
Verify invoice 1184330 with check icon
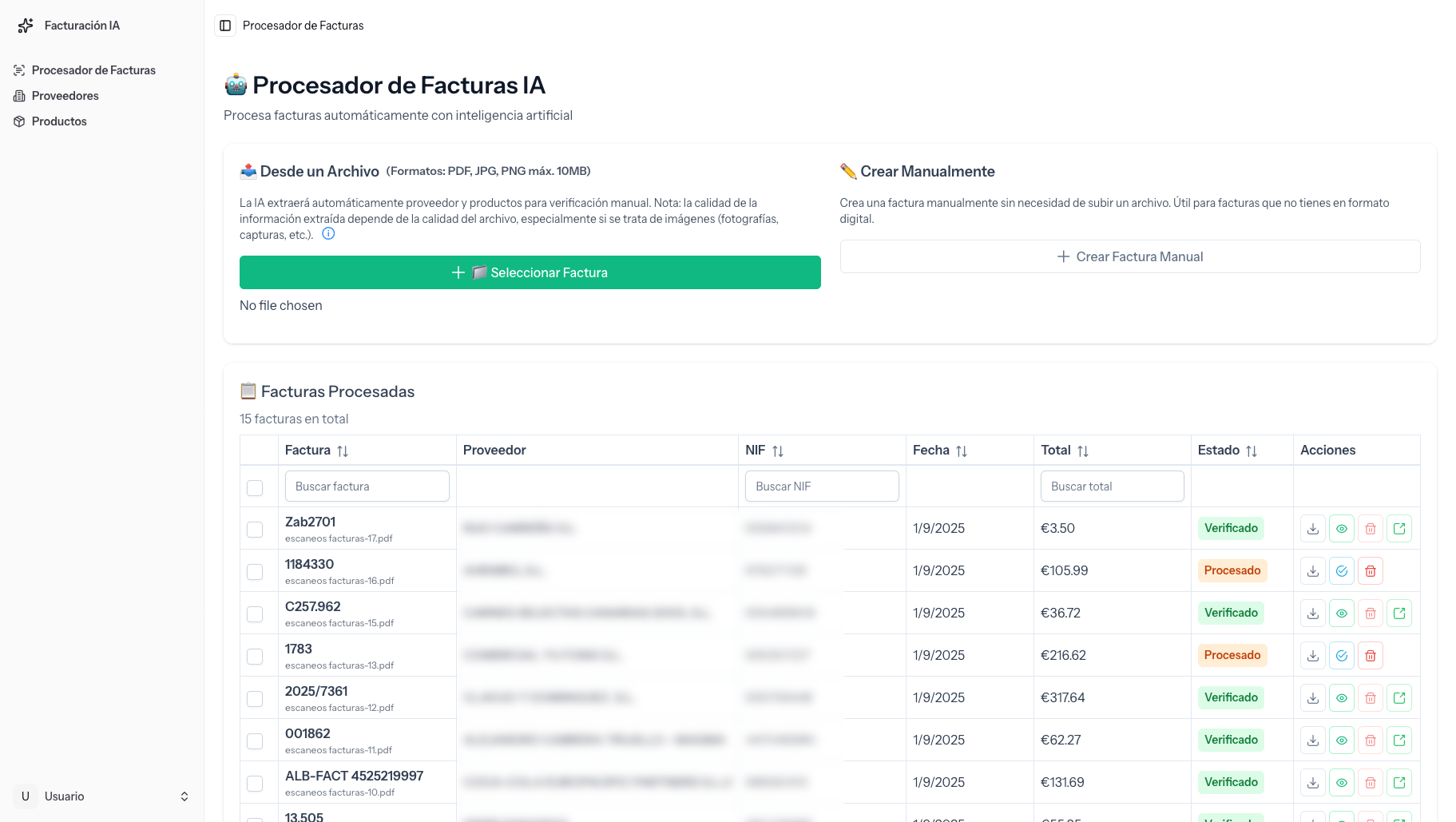(x=1342, y=571)
